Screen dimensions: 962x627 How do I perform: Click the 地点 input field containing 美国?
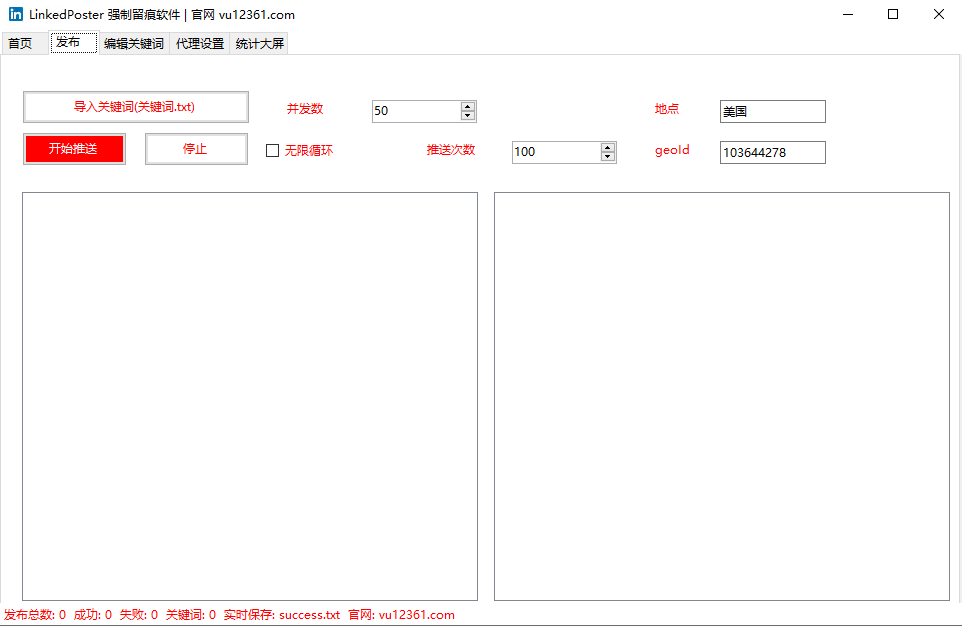[772, 112]
